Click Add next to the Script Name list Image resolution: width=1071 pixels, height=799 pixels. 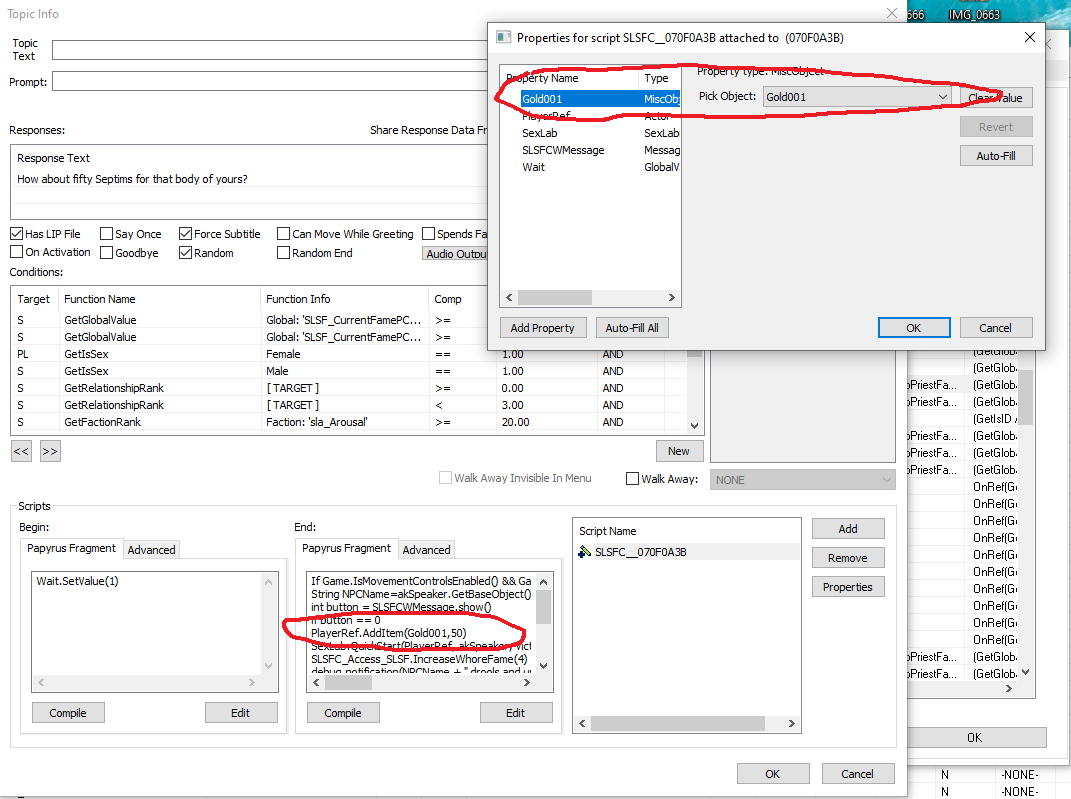[x=847, y=528]
